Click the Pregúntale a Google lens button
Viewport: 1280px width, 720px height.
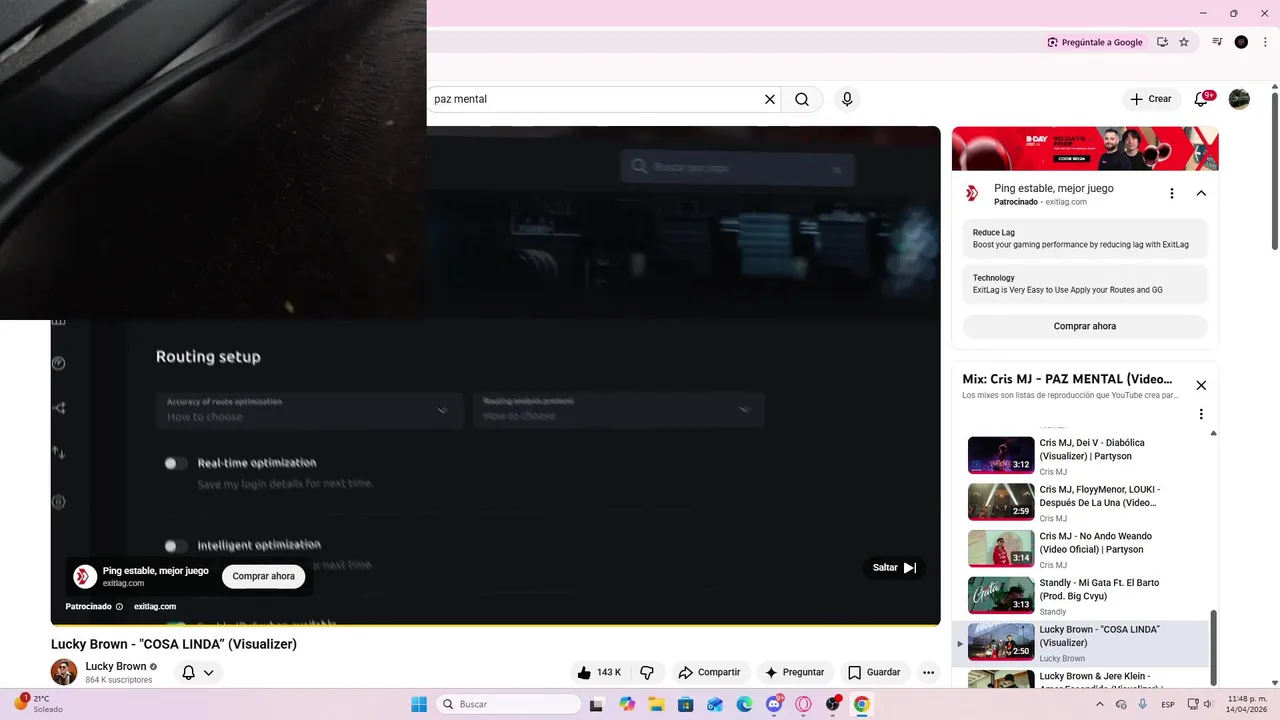pos(1095,42)
